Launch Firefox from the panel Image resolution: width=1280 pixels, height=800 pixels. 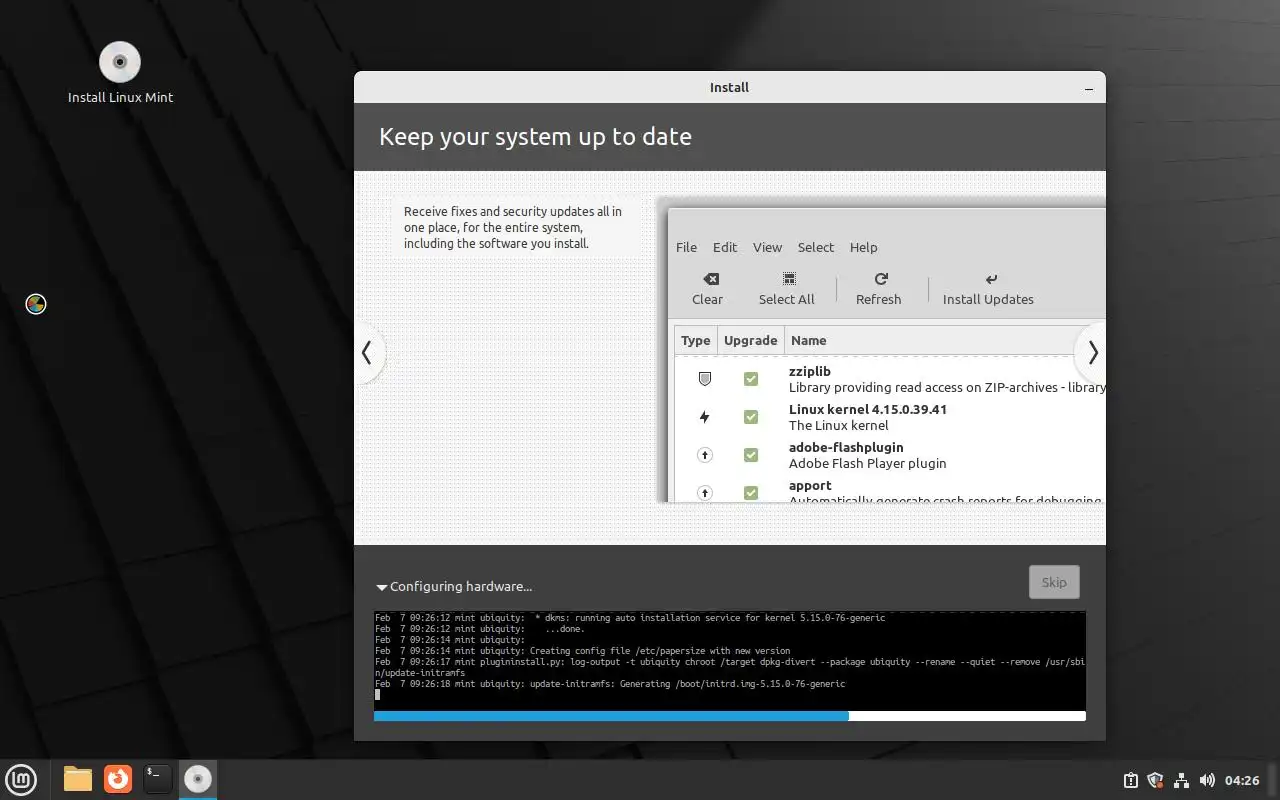pyautogui.click(x=118, y=778)
